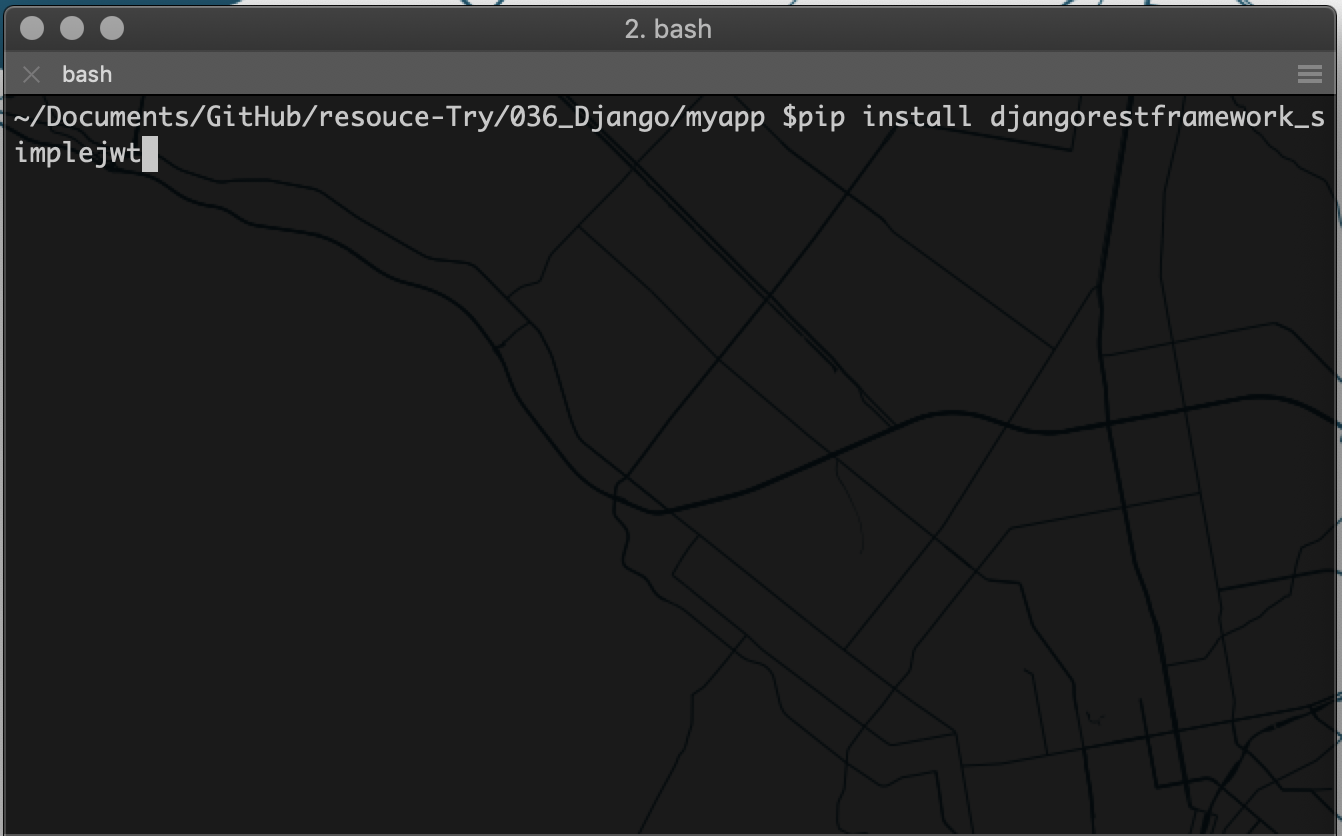Viewport: 1342px width, 836px height.
Task: Open the tab list hamburger menu
Action: [1309, 74]
